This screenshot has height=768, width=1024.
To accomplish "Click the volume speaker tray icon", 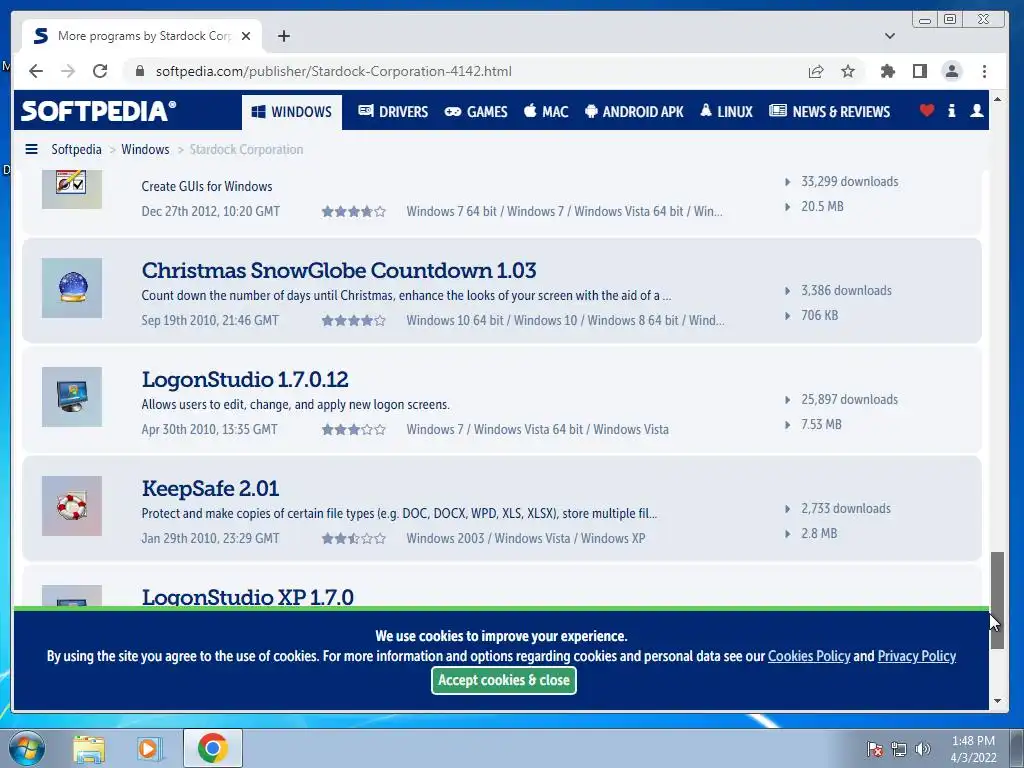I will tap(923, 749).
